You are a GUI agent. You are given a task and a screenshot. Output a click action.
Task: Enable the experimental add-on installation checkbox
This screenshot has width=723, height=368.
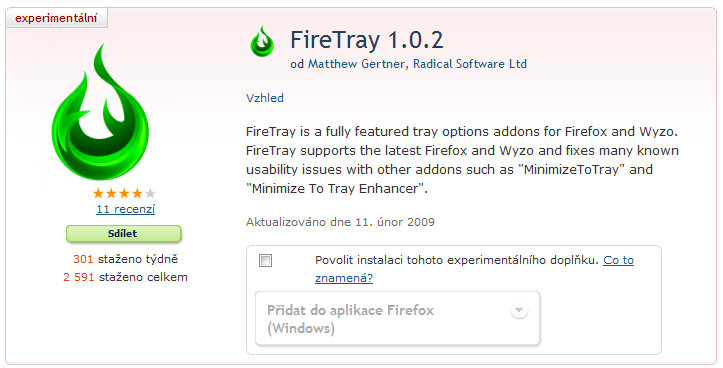tap(266, 261)
